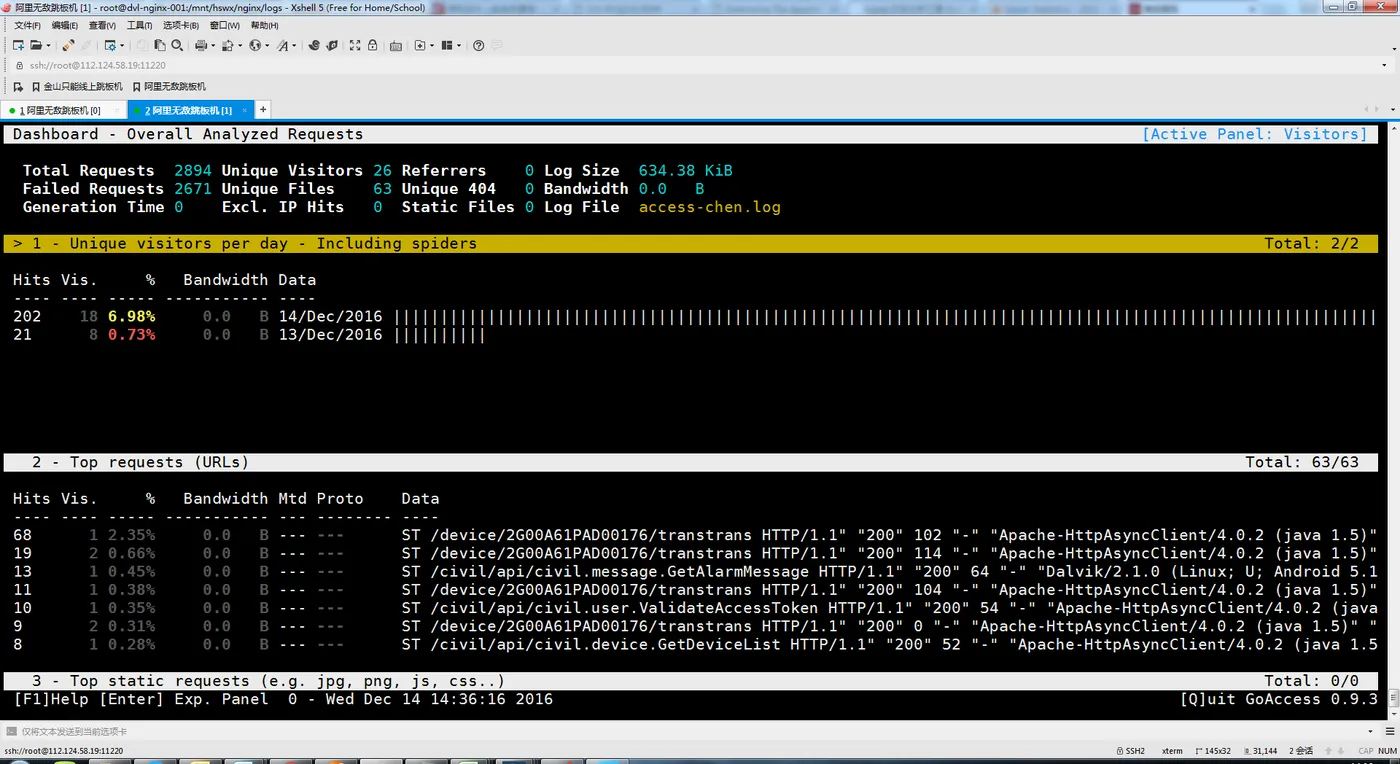Open the 窗口(W) menu
1400x764 pixels.
pyautogui.click(x=224, y=25)
